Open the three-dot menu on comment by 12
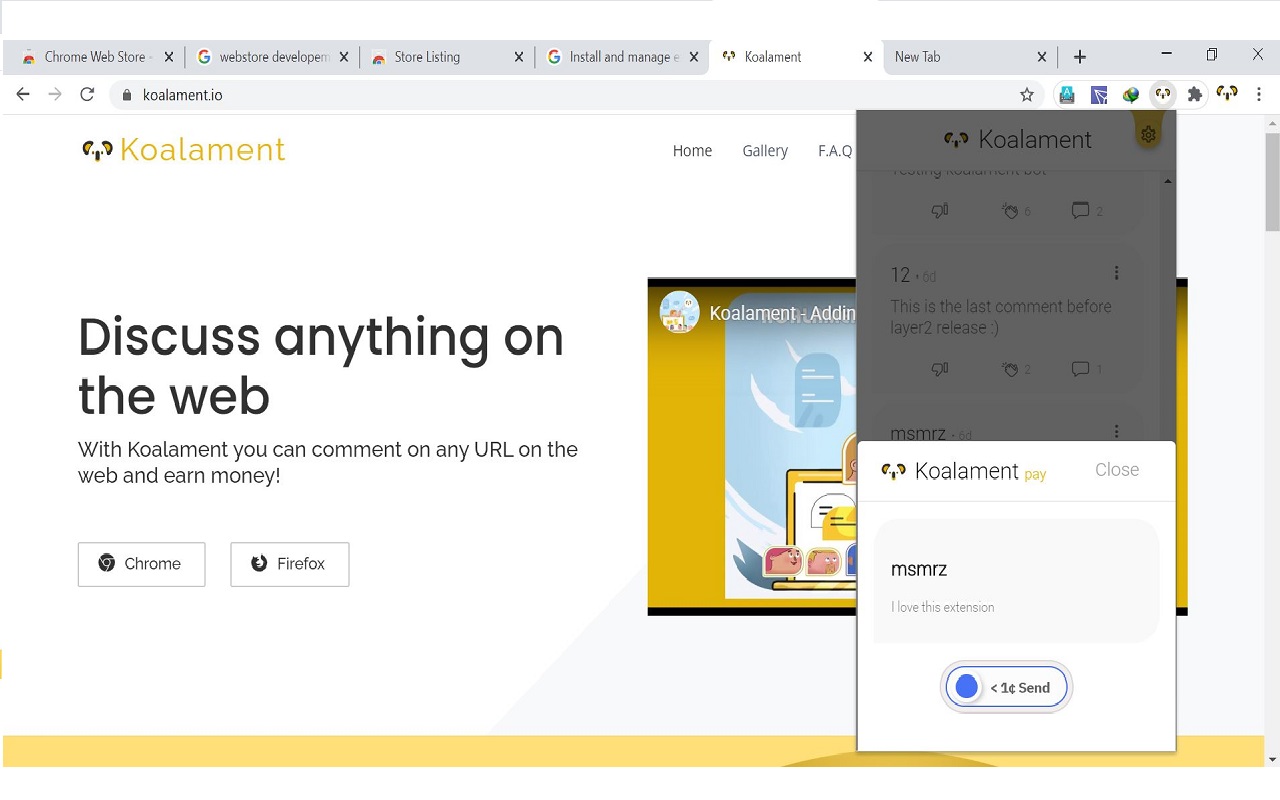 [x=1117, y=272]
